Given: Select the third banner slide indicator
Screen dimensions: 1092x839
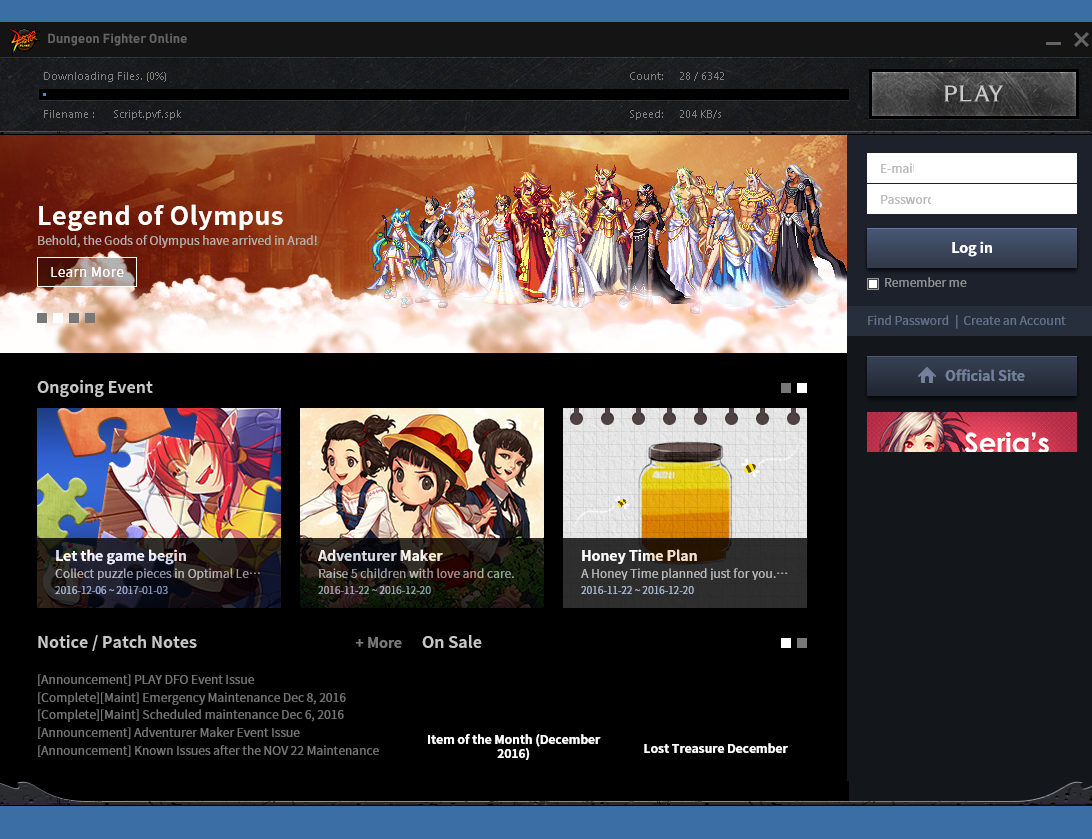Looking at the screenshot, I should point(74,318).
